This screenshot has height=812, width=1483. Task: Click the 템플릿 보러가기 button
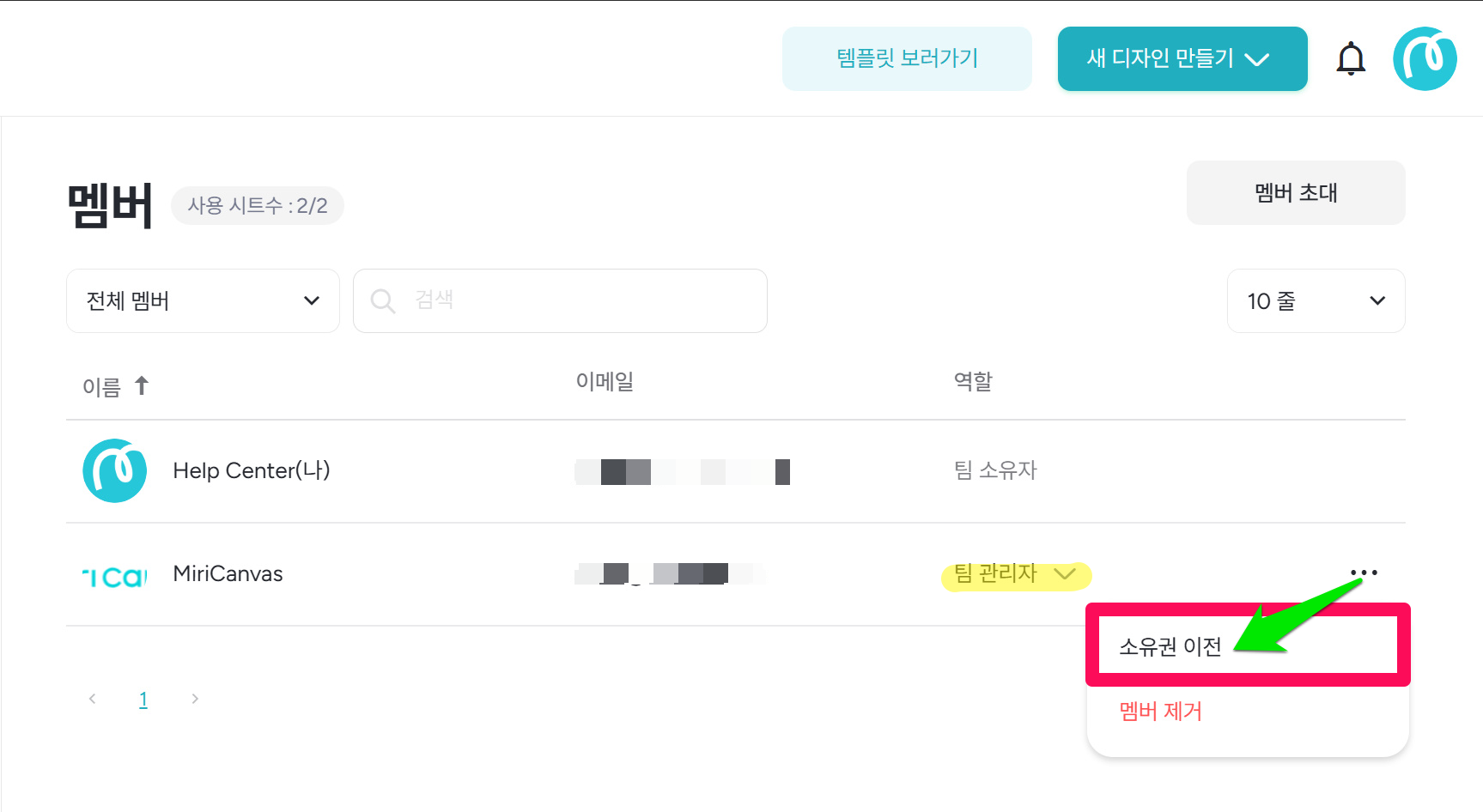pos(907,59)
